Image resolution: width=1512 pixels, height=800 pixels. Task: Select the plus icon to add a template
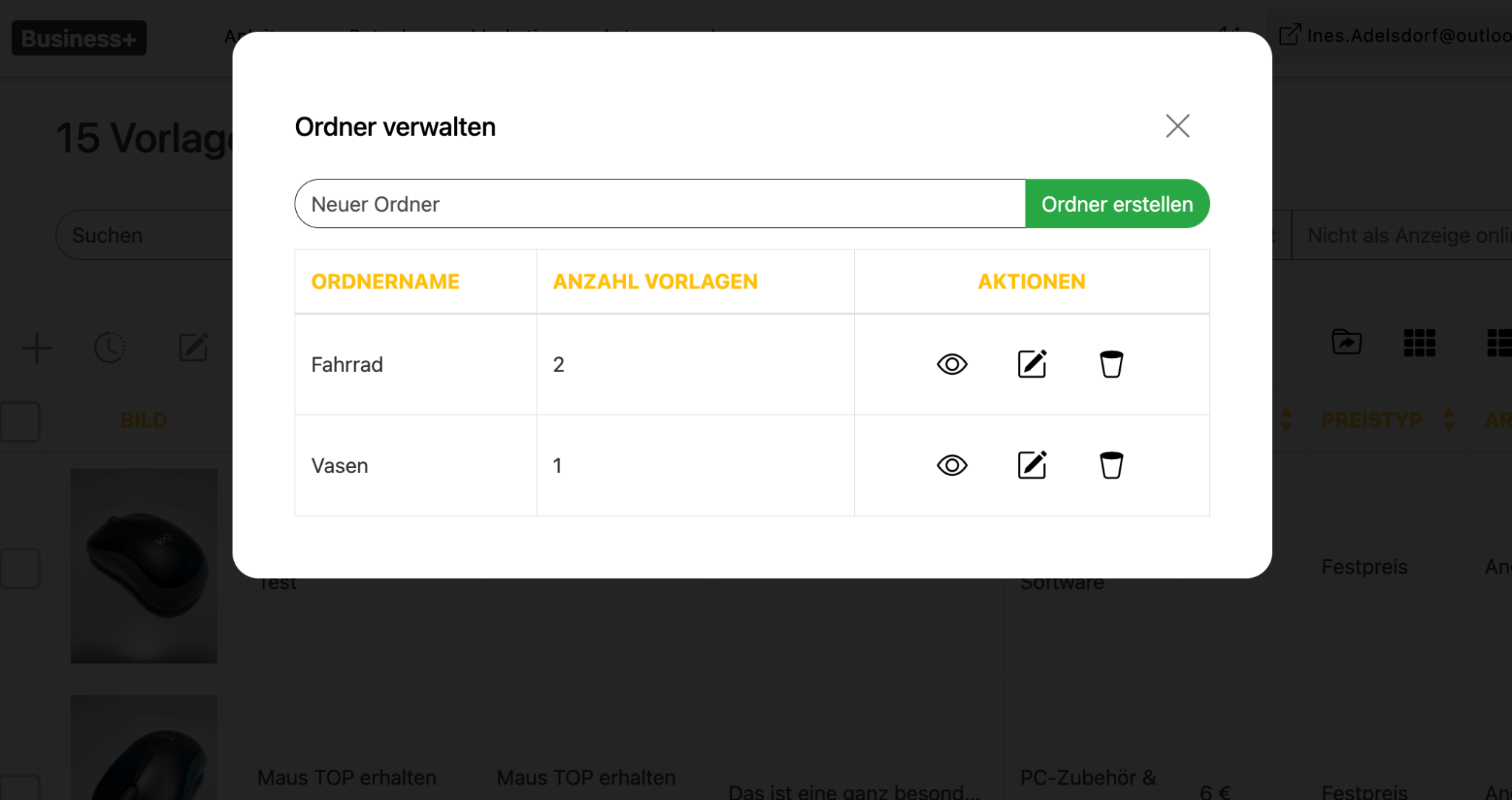pyautogui.click(x=37, y=348)
